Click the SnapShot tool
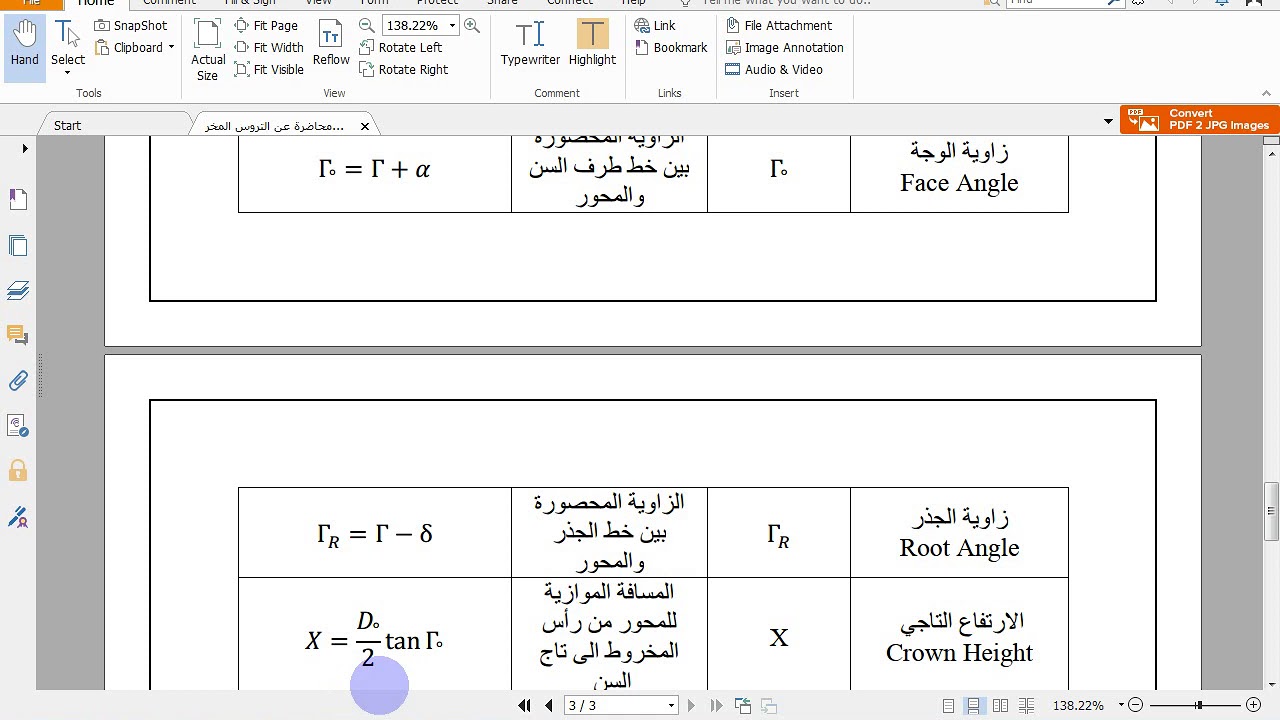Image resolution: width=1280 pixels, height=720 pixels. (x=131, y=25)
